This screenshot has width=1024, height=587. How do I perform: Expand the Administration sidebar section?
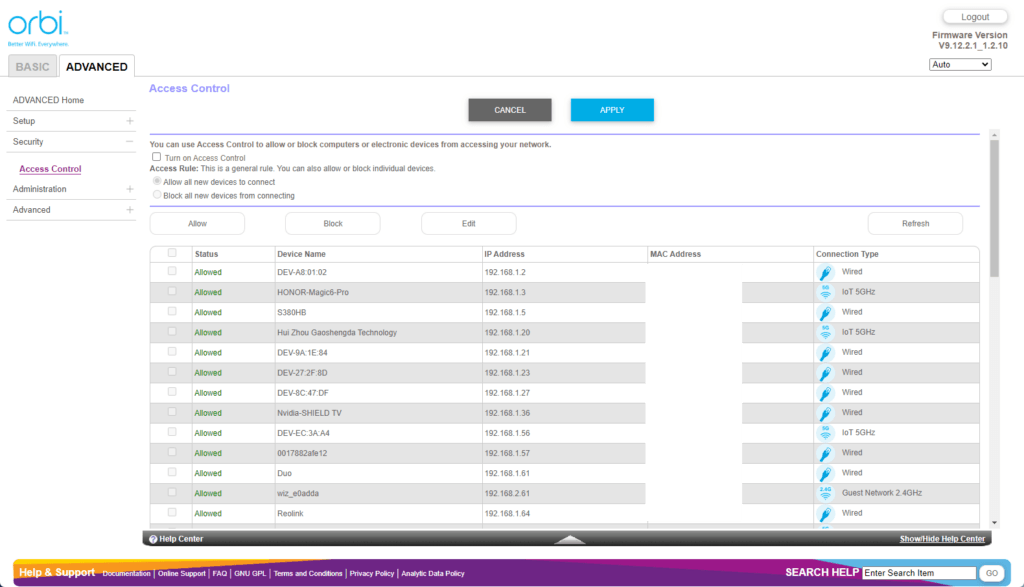pyautogui.click(x=129, y=189)
